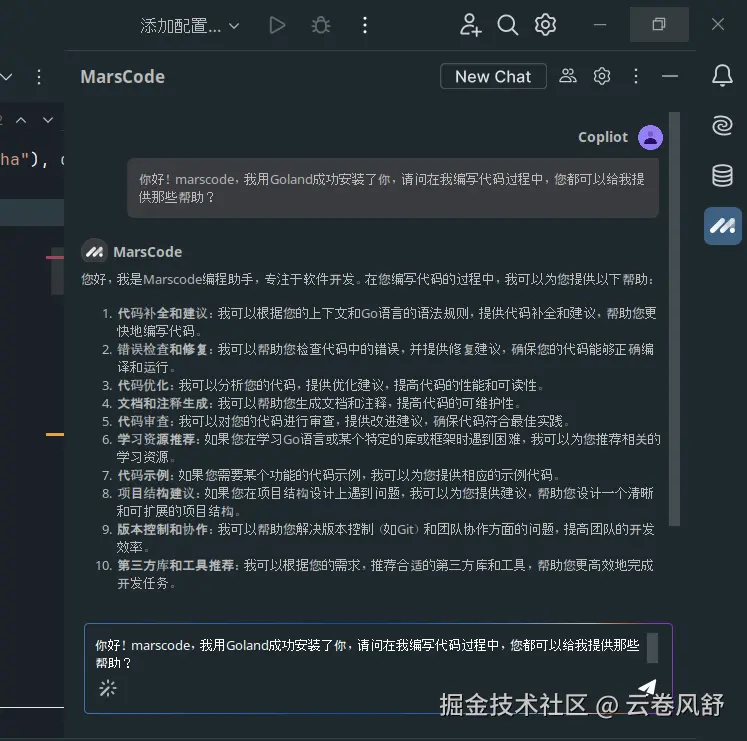Open the 添加配置 run configuration dropdown

pyautogui.click(x=190, y=25)
